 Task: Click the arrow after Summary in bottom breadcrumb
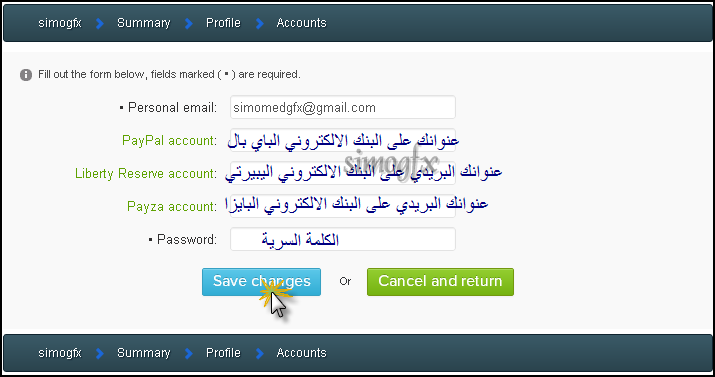pyautogui.click(x=188, y=353)
